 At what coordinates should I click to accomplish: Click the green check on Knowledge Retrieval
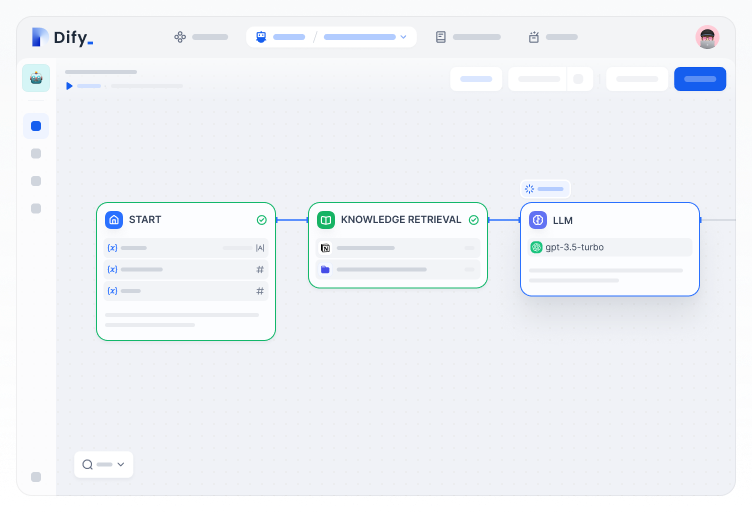tap(473, 220)
